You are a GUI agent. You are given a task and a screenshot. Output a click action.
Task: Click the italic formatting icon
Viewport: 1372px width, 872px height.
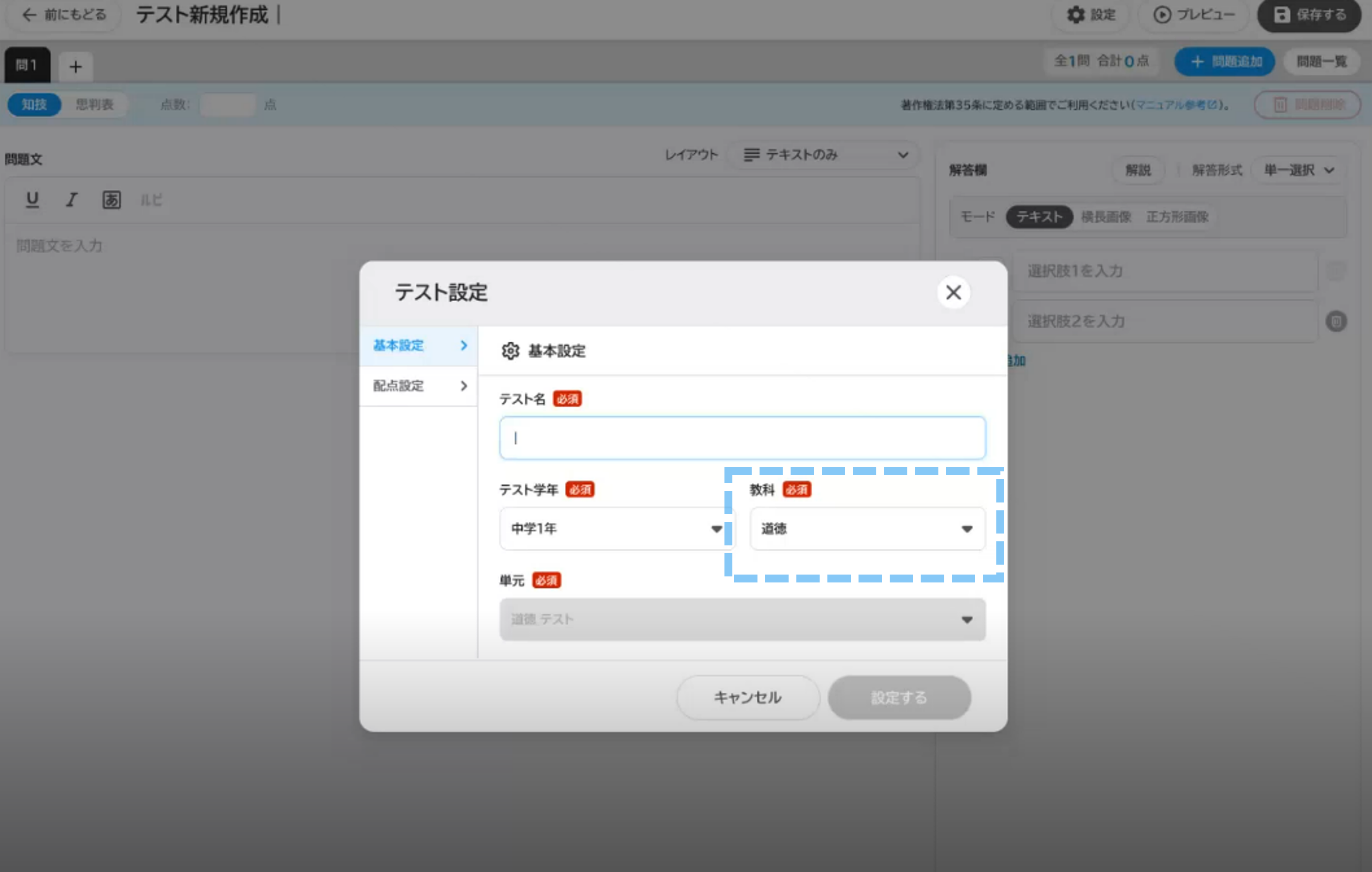[71, 199]
